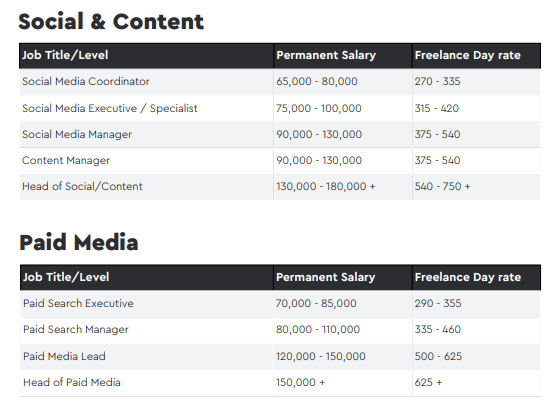Click the Paid Search Manager job title
The height and width of the screenshot is (418, 555).
(x=76, y=330)
